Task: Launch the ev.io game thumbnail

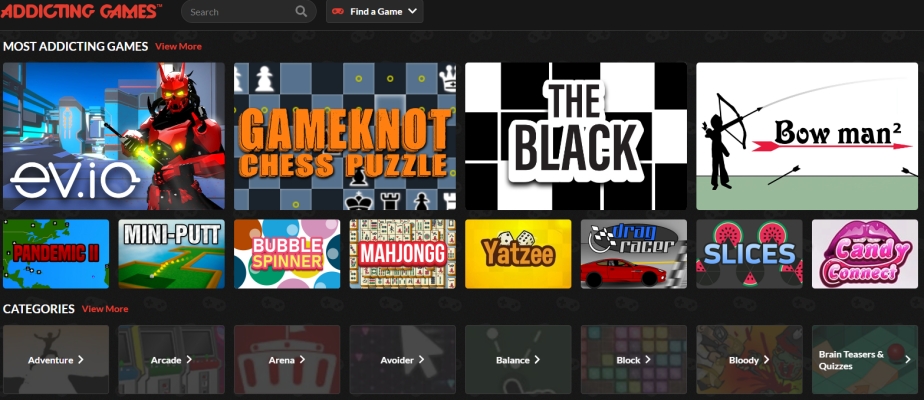Action: pos(113,136)
